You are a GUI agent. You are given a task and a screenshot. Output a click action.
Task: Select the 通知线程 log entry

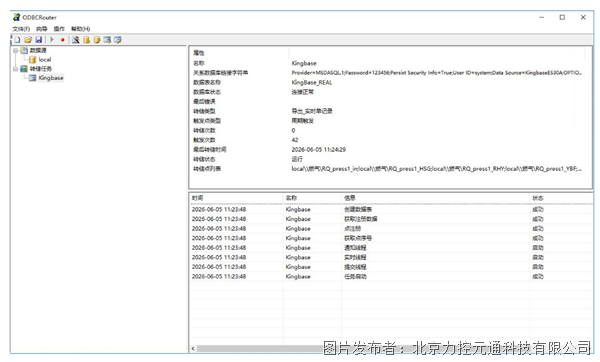(355, 248)
